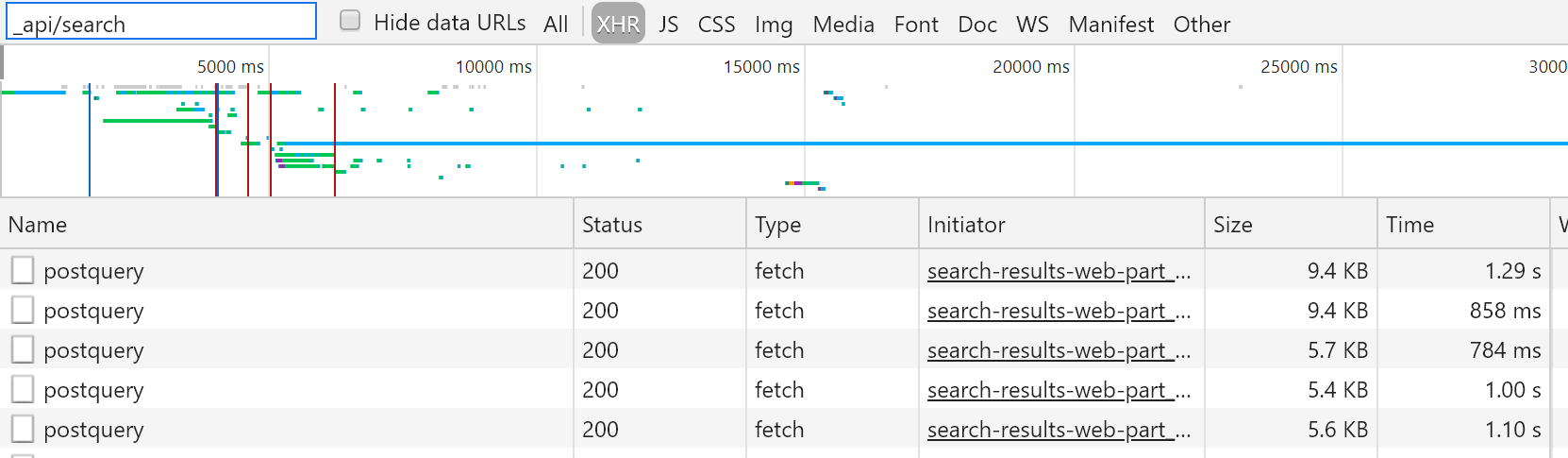
Task: Click the file icon of the 1.00 s request
Action: [23, 389]
